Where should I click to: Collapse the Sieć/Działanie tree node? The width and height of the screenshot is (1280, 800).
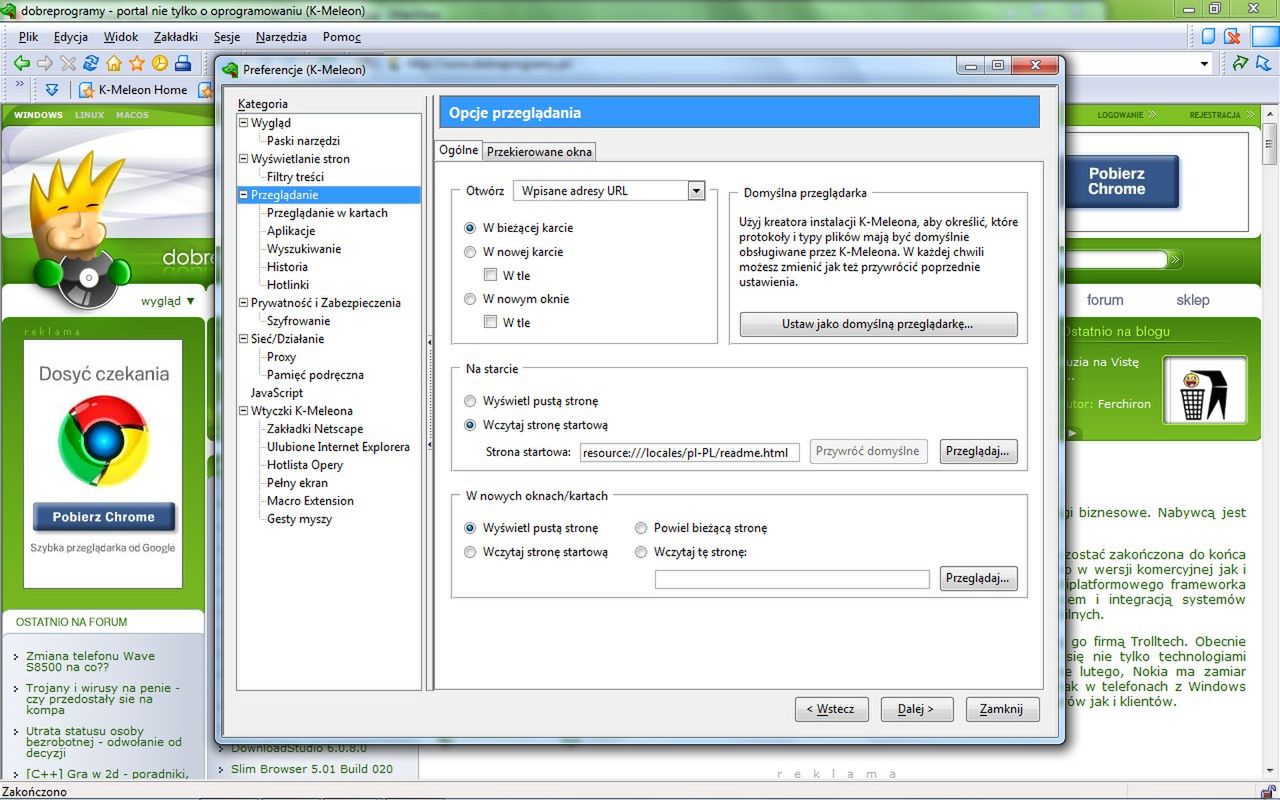(243, 339)
